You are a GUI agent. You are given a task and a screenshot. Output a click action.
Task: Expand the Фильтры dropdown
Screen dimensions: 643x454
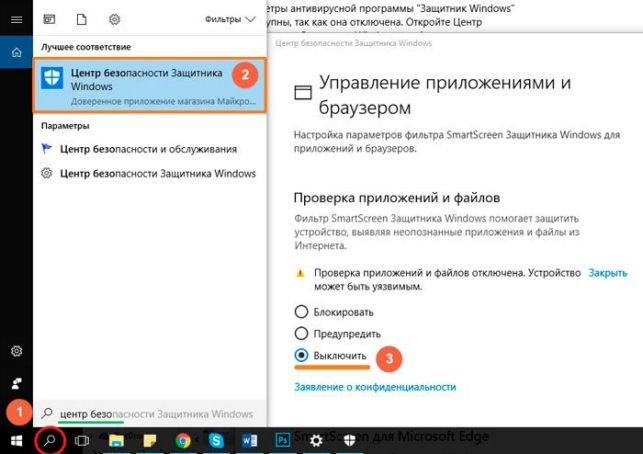(x=230, y=19)
